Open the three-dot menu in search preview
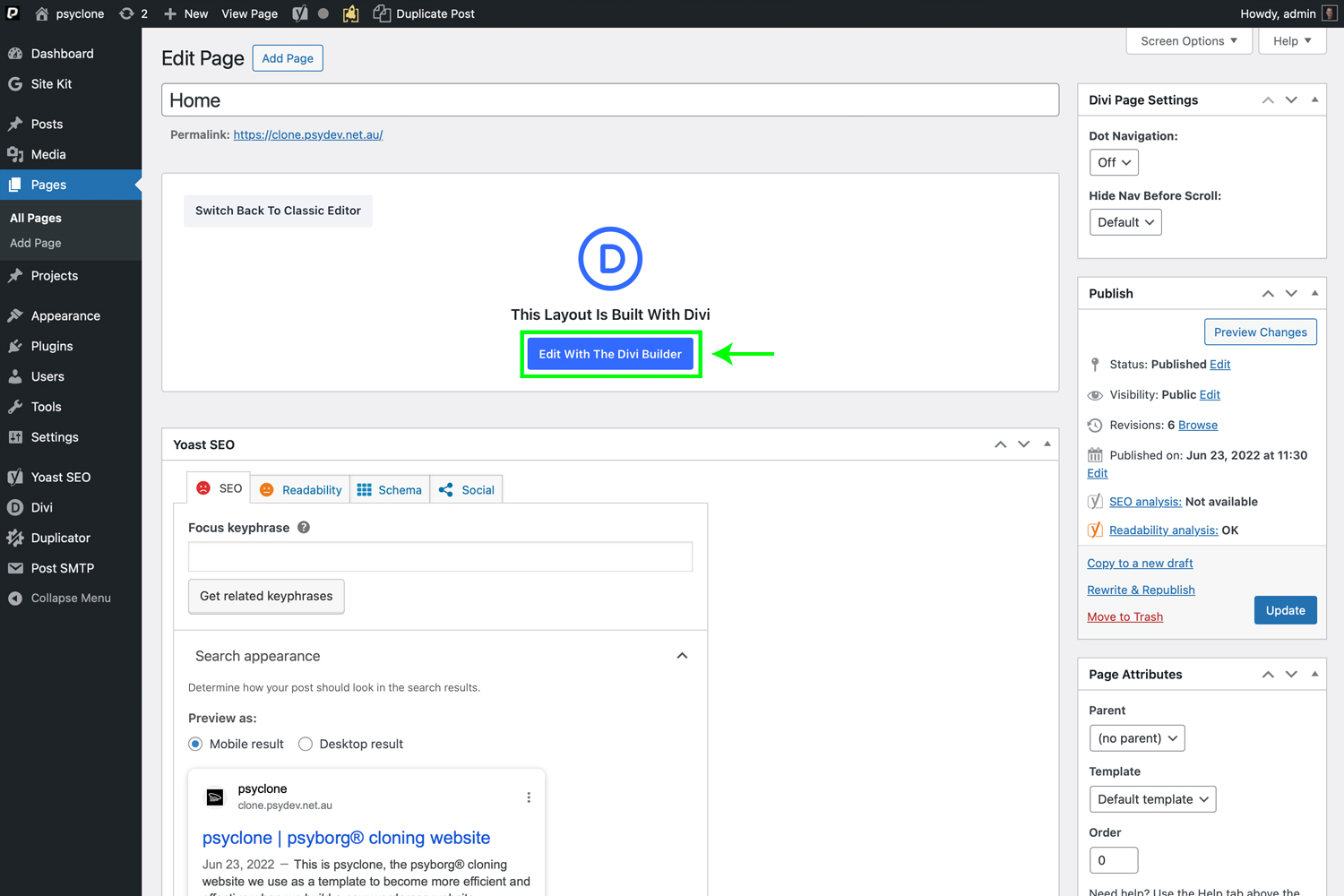This screenshot has width=1344, height=896. tap(529, 797)
